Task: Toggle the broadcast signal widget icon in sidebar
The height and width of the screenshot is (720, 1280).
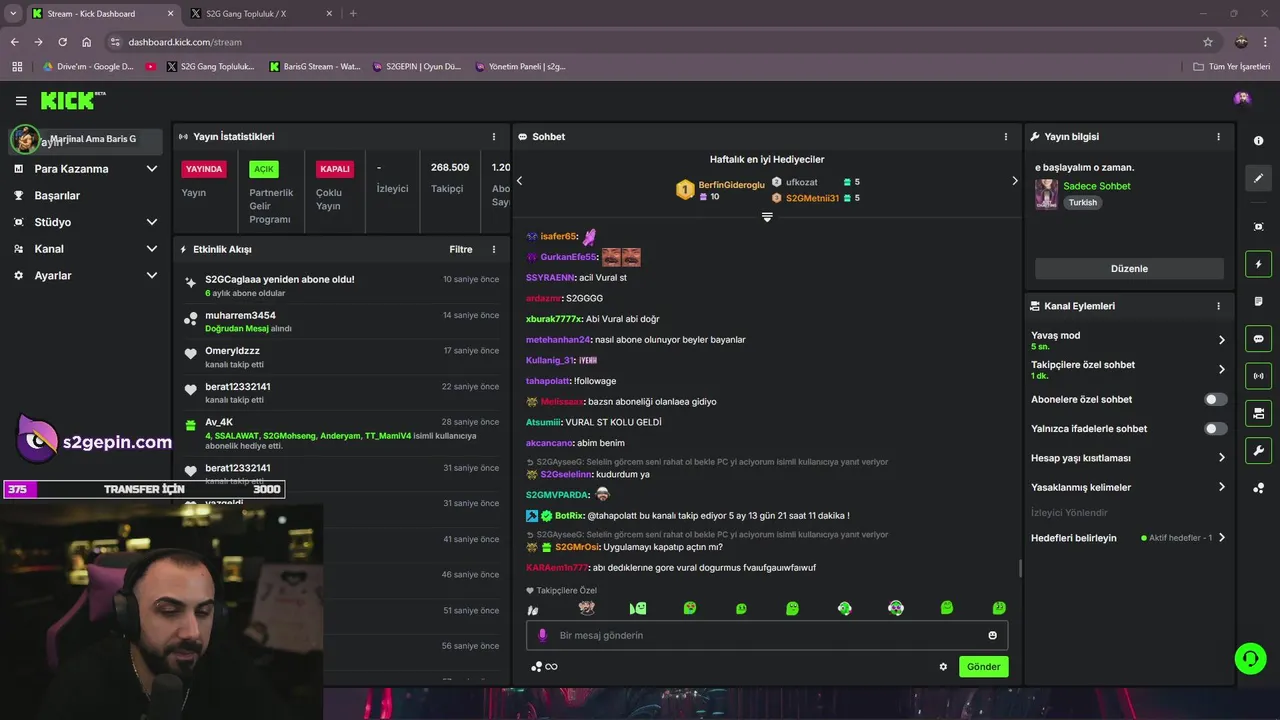Action: tap(1258, 376)
